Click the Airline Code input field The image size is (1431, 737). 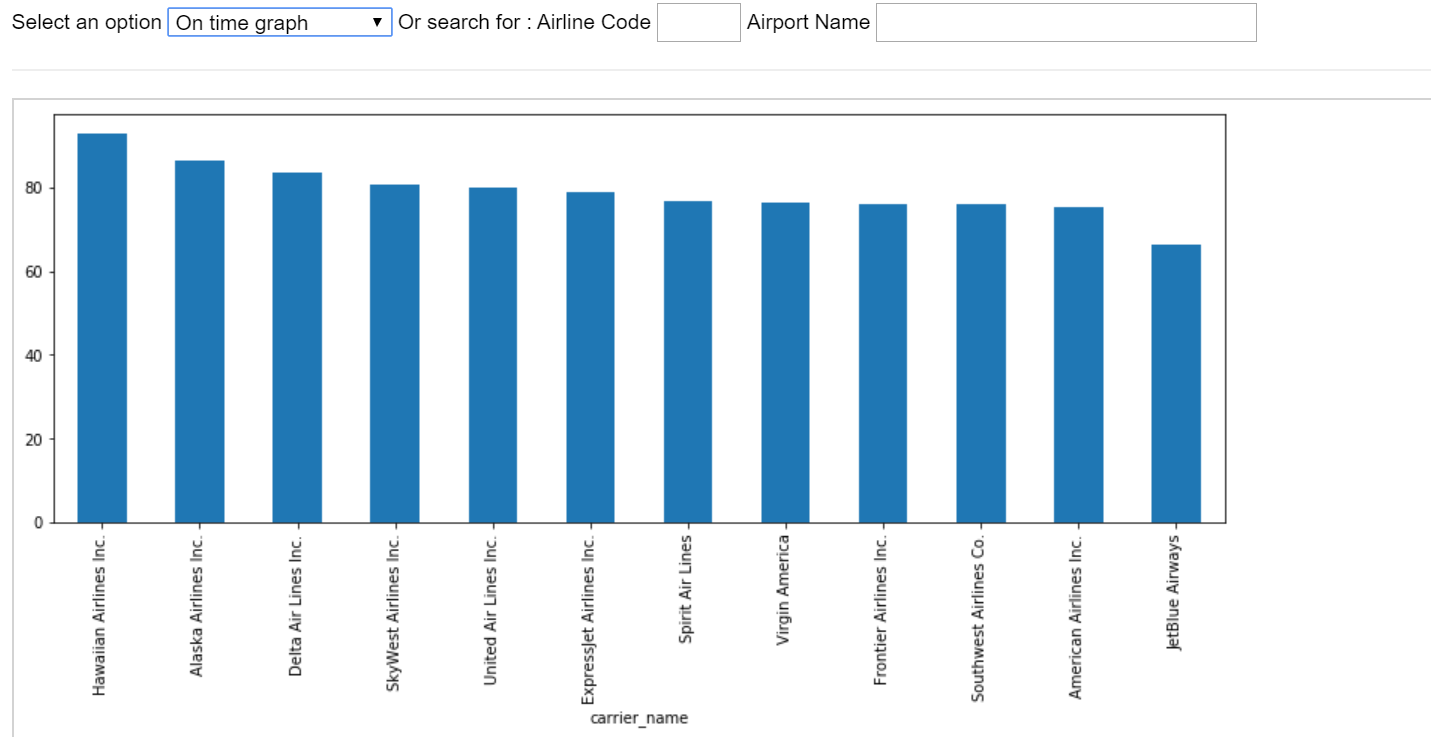[698, 22]
